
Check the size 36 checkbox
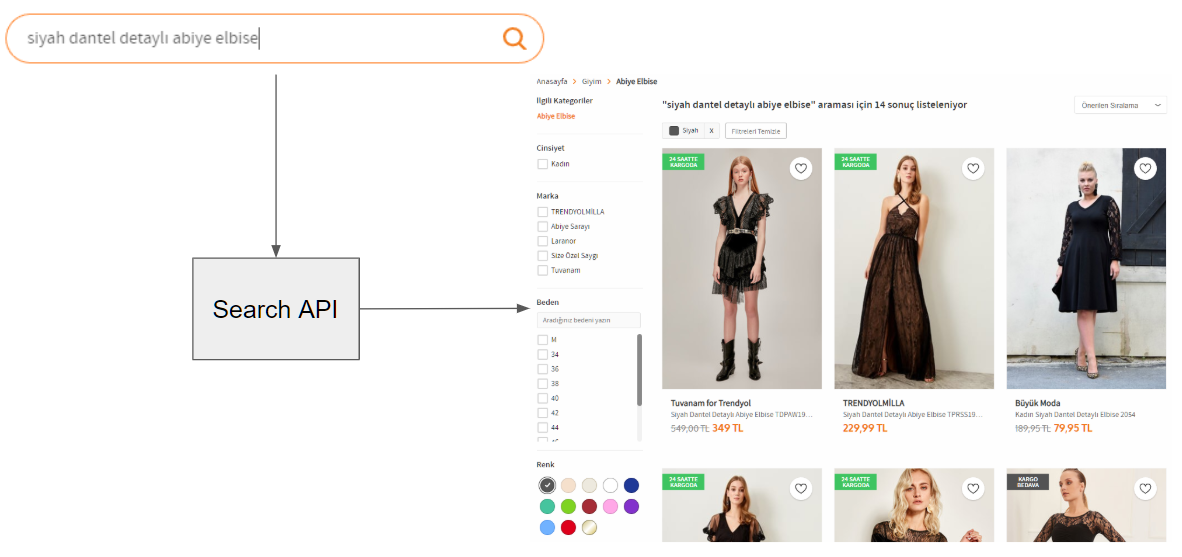pyautogui.click(x=542, y=369)
